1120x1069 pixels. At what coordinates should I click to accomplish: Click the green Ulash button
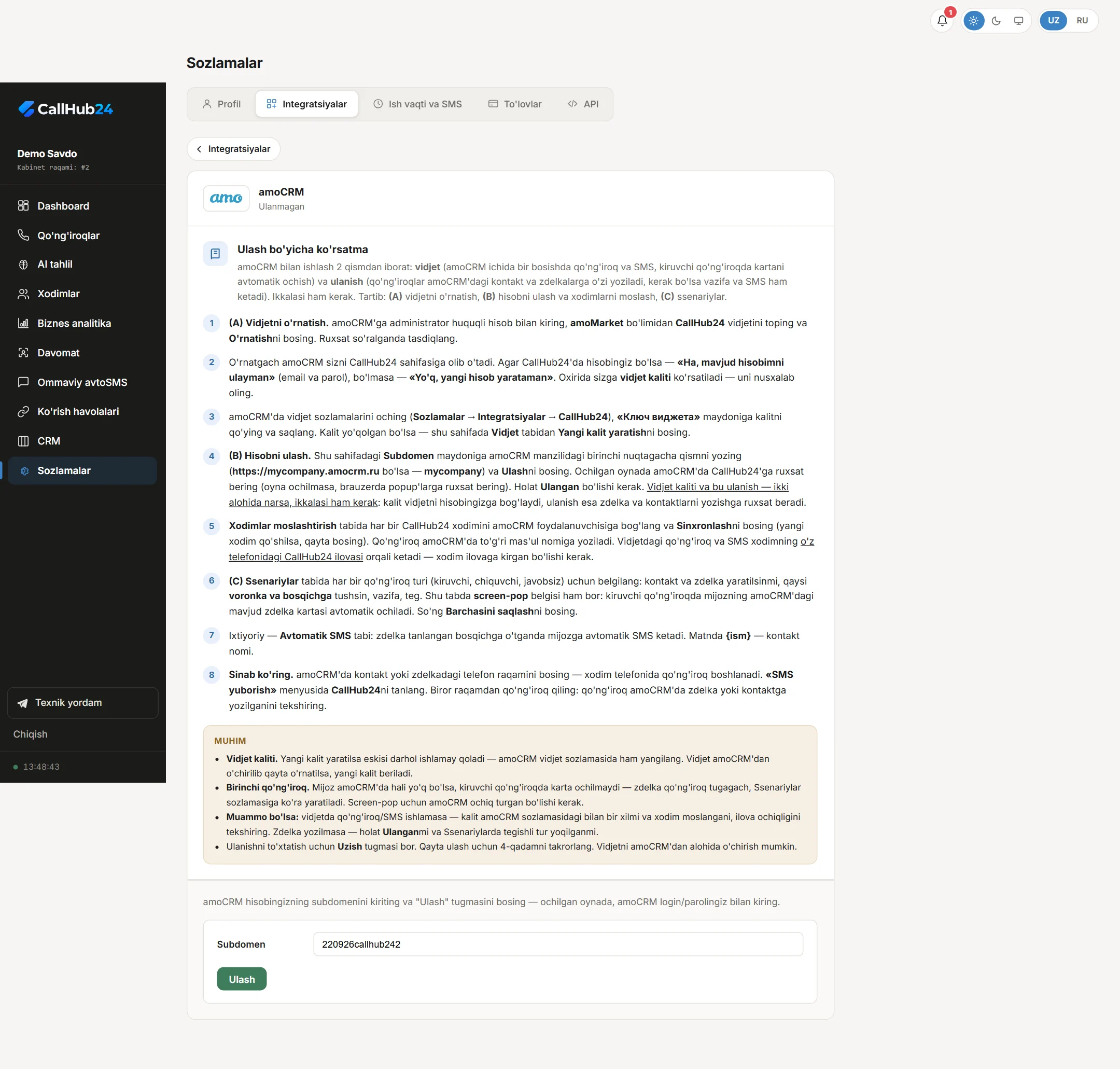pos(242,979)
